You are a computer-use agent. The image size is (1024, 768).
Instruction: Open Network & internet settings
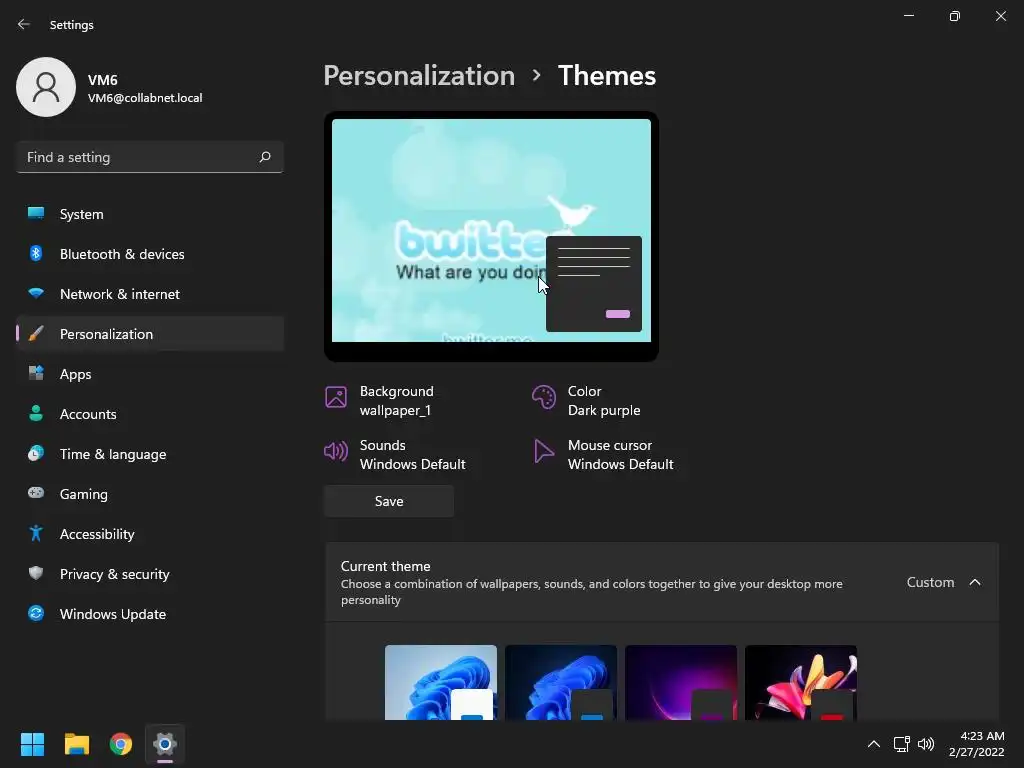click(150, 294)
